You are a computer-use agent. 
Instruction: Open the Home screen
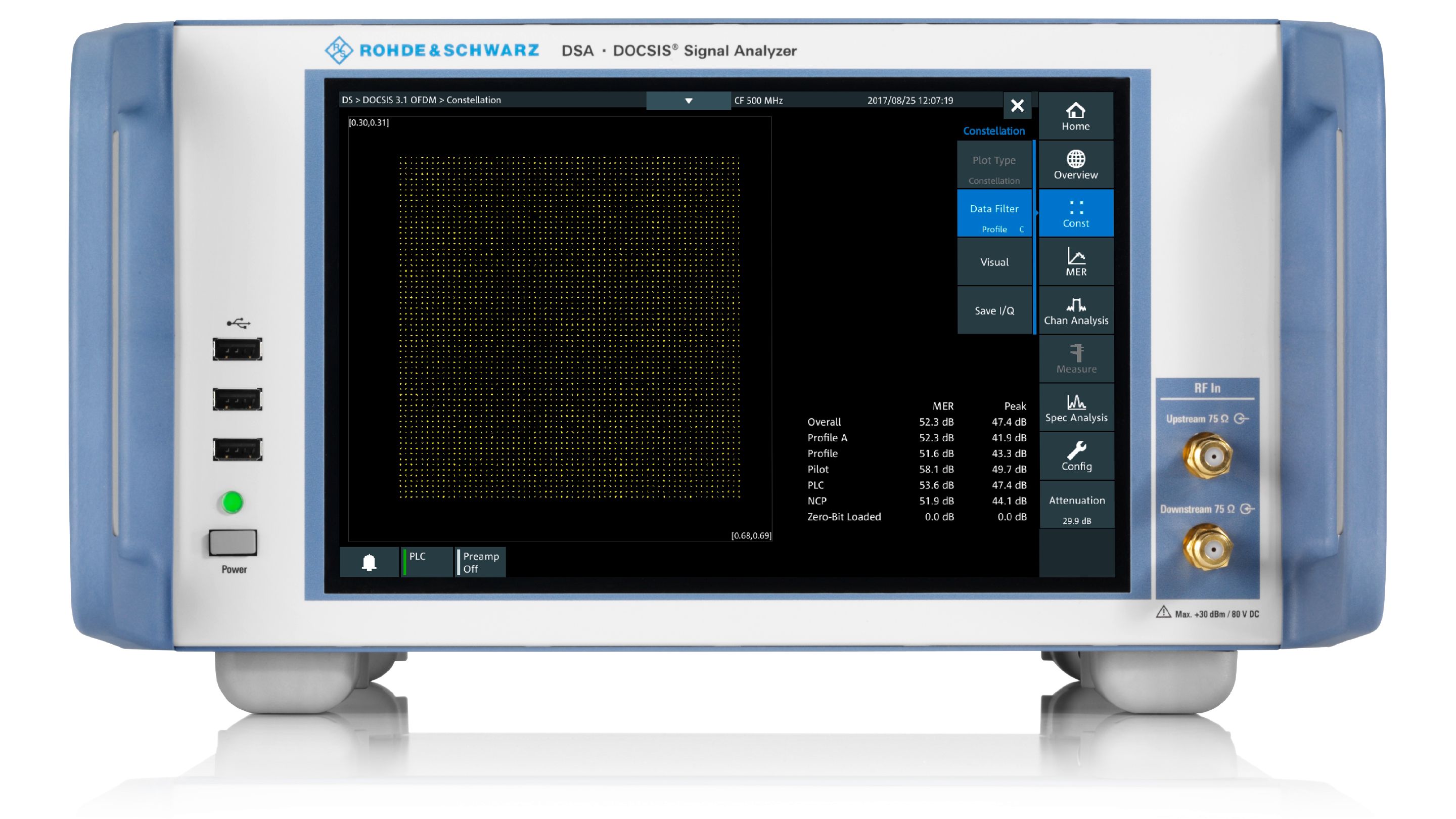click(x=1076, y=115)
